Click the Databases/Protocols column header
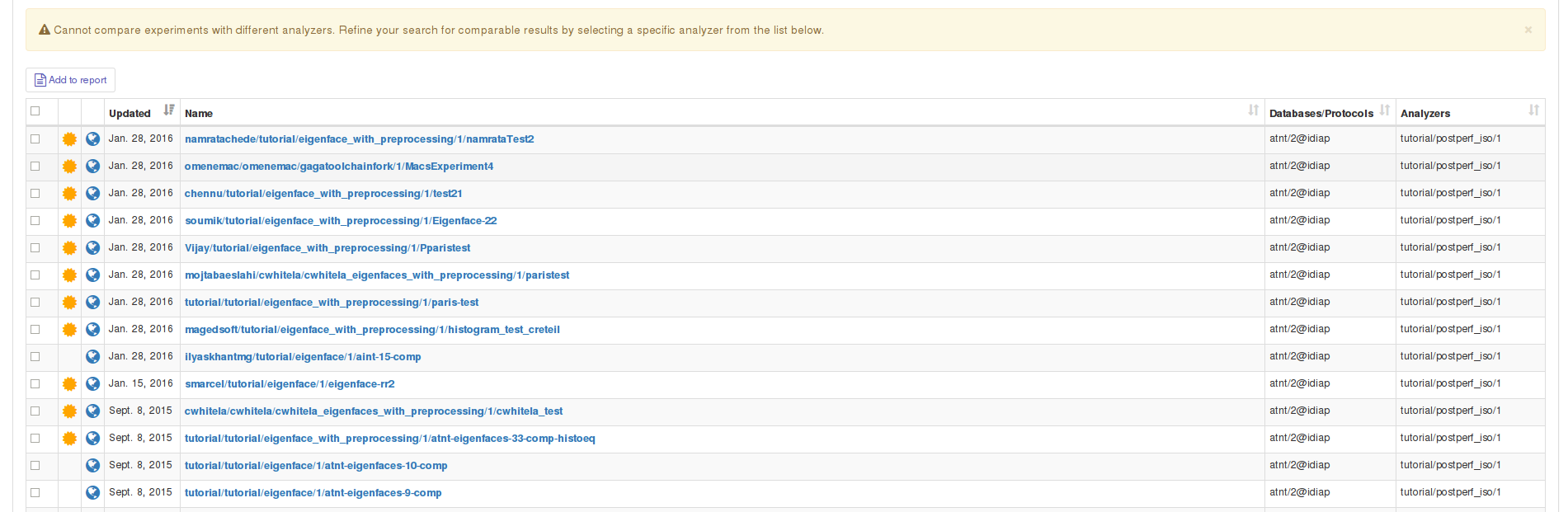Screen dimensions: 1568x512 [1321, 114]
